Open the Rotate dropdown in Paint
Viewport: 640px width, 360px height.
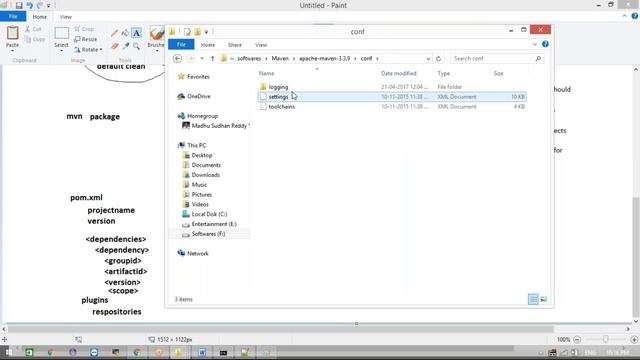point(88,49)
